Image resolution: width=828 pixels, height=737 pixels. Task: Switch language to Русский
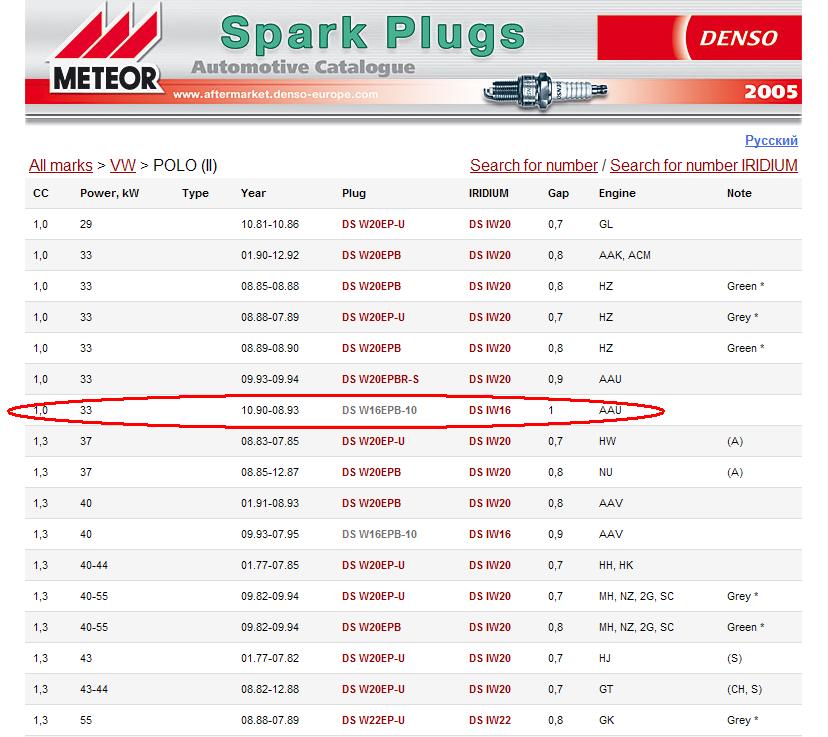point(771,140)
